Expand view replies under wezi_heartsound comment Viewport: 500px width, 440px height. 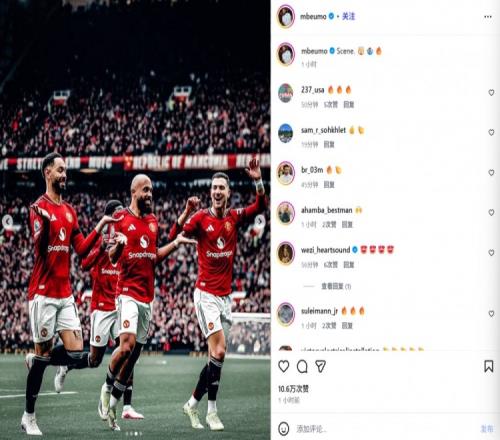(x=336, y=286)
